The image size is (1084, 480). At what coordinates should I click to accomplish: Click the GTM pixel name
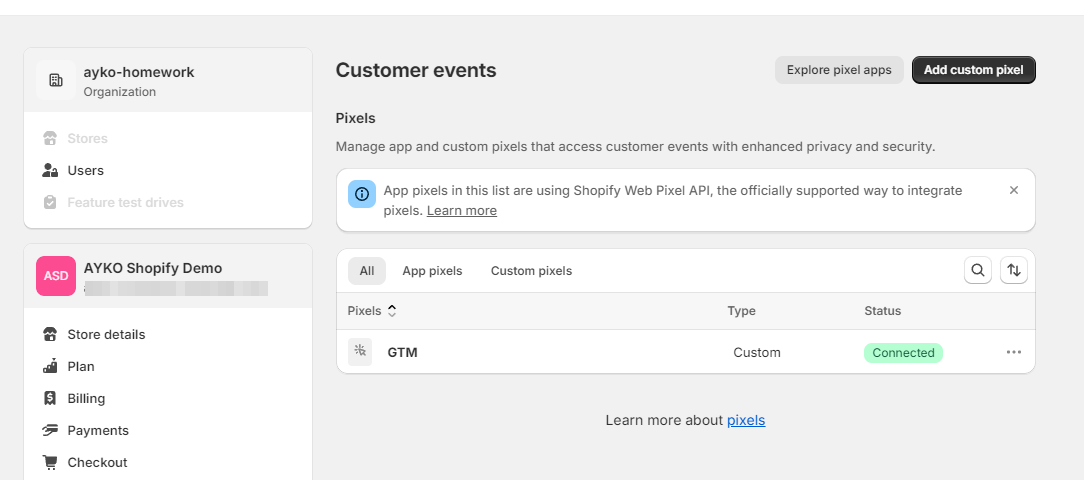[x=402, y=352]
